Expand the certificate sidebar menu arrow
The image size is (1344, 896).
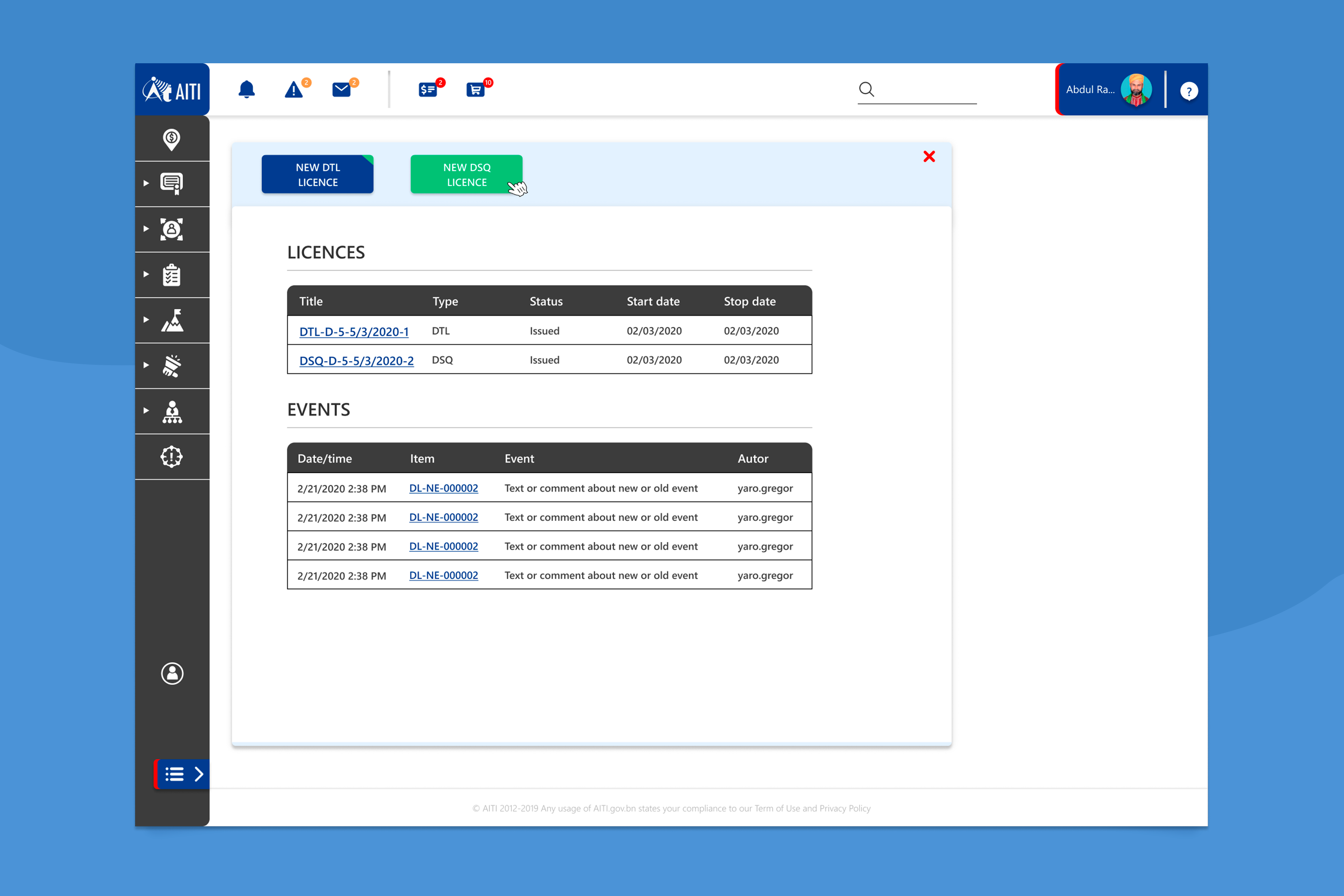click(x=146, y=183)
